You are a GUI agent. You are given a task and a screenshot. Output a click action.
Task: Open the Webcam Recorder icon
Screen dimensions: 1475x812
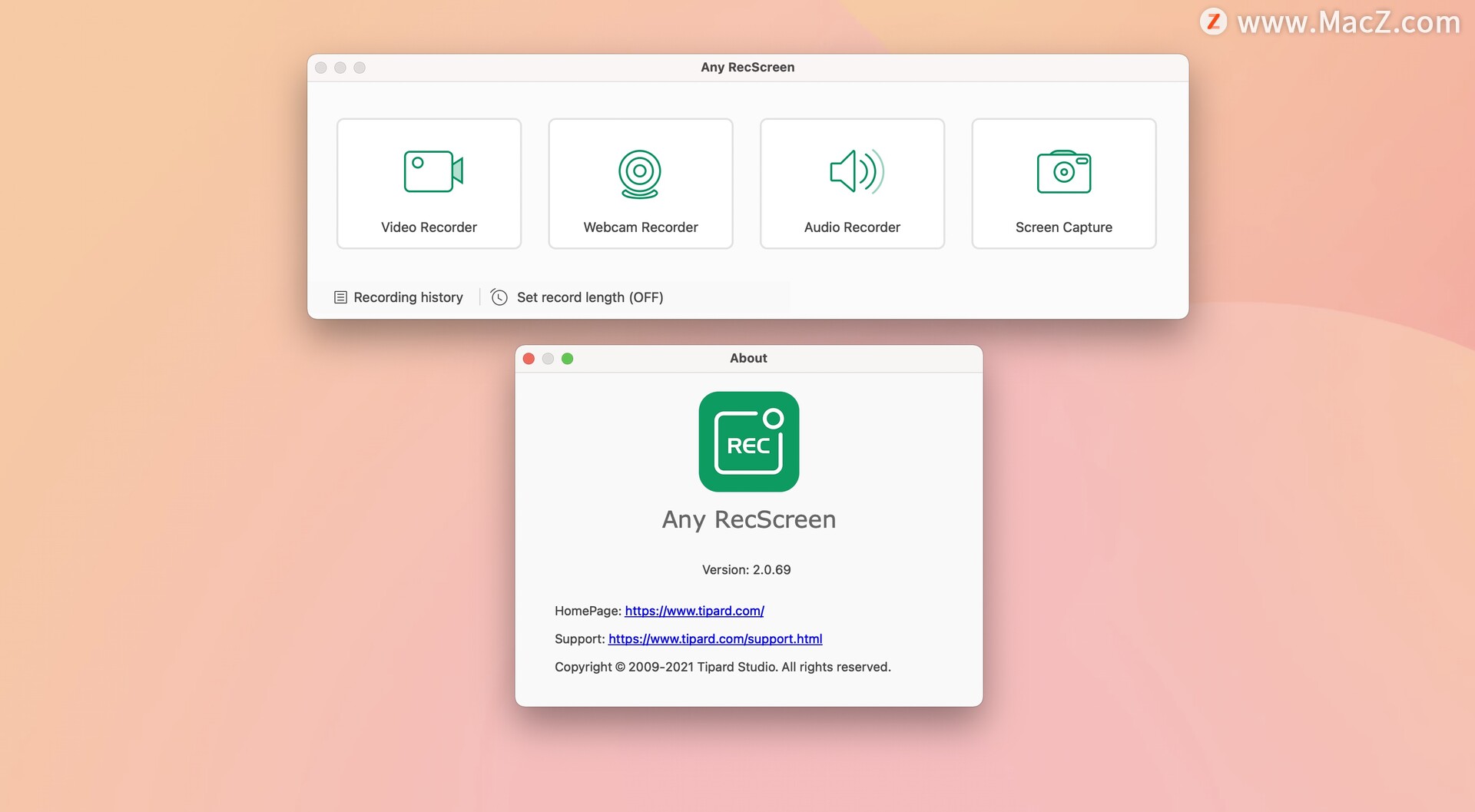(x=640, y=174)
